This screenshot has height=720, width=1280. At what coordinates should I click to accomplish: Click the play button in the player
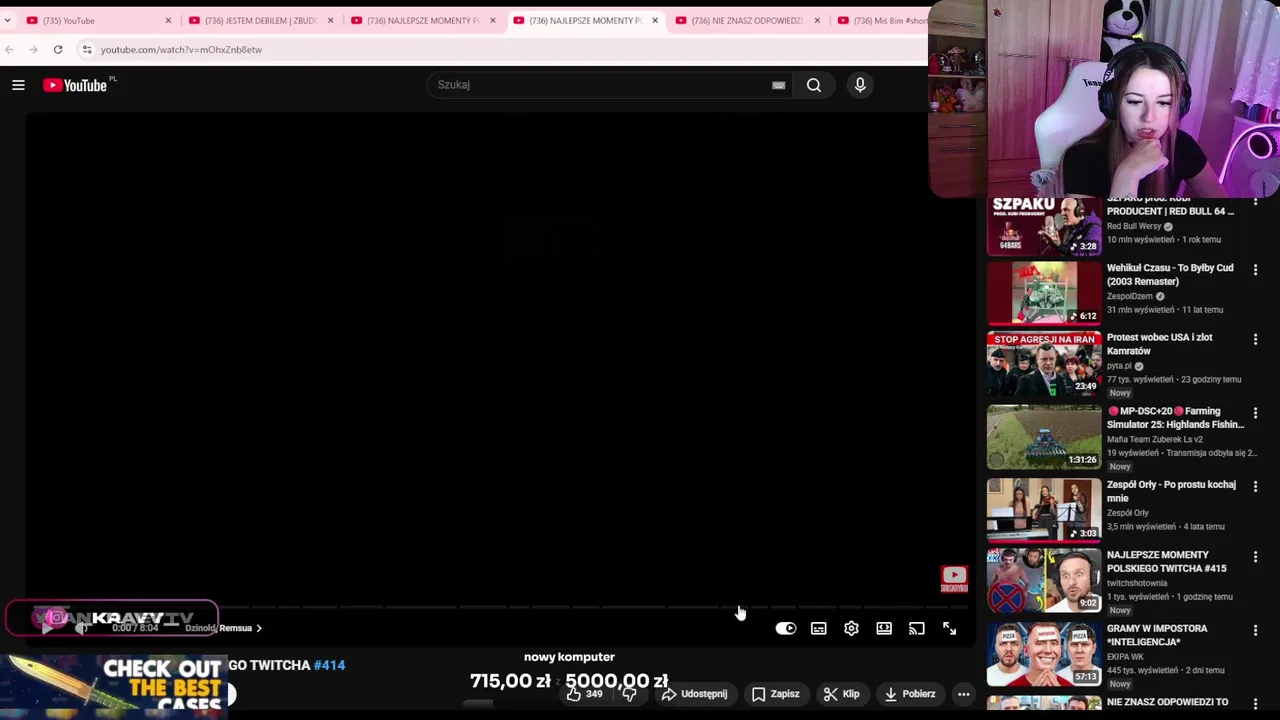pyautogui.click(x=46, y=628)
